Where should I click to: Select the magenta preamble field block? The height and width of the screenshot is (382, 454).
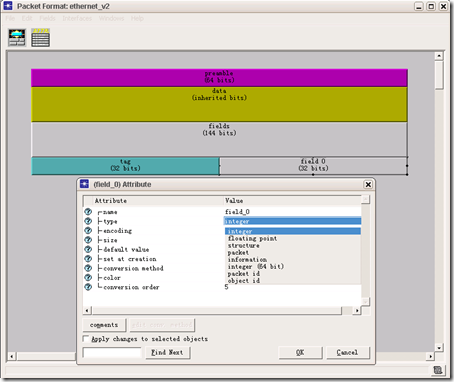tap(219, 78)
